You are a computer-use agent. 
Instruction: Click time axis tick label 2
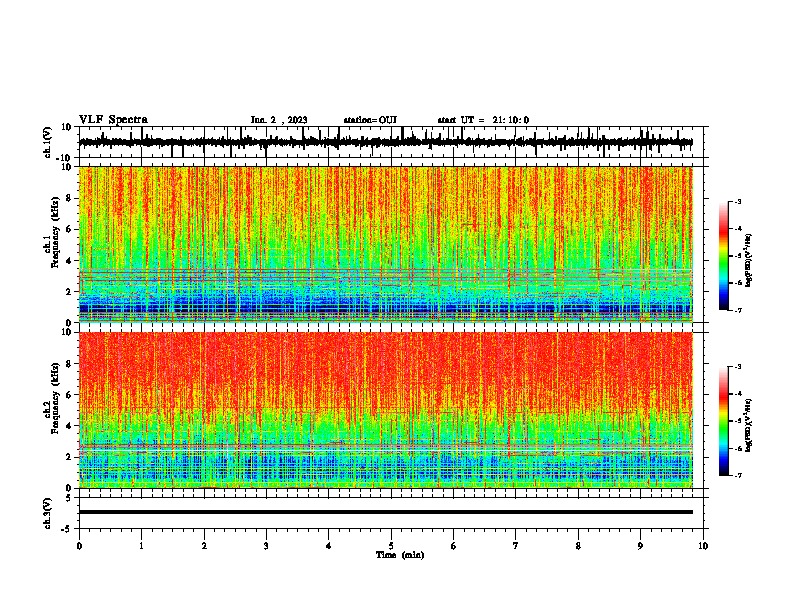tap(204, 546)
